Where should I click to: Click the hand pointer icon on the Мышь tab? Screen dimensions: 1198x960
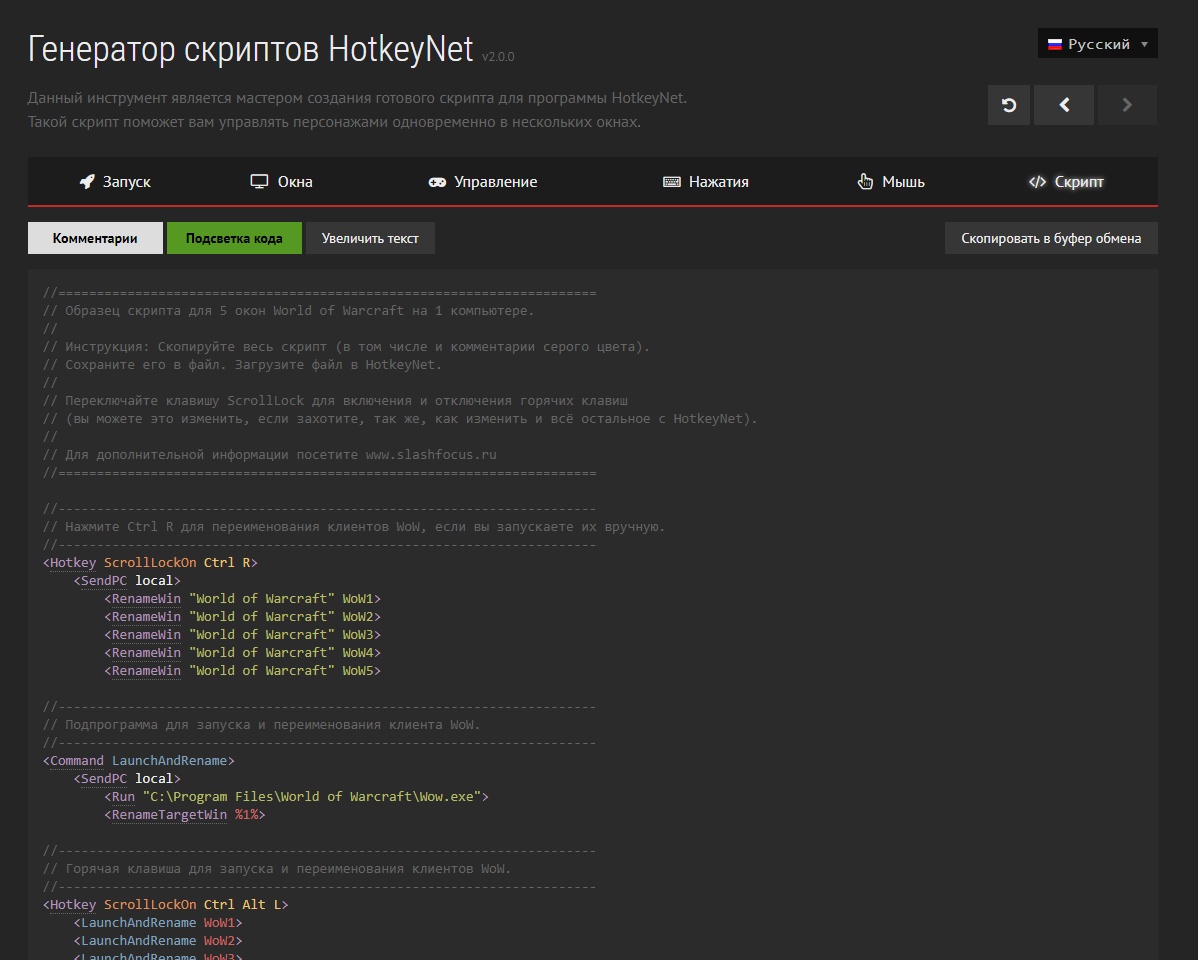click(865, 181)
